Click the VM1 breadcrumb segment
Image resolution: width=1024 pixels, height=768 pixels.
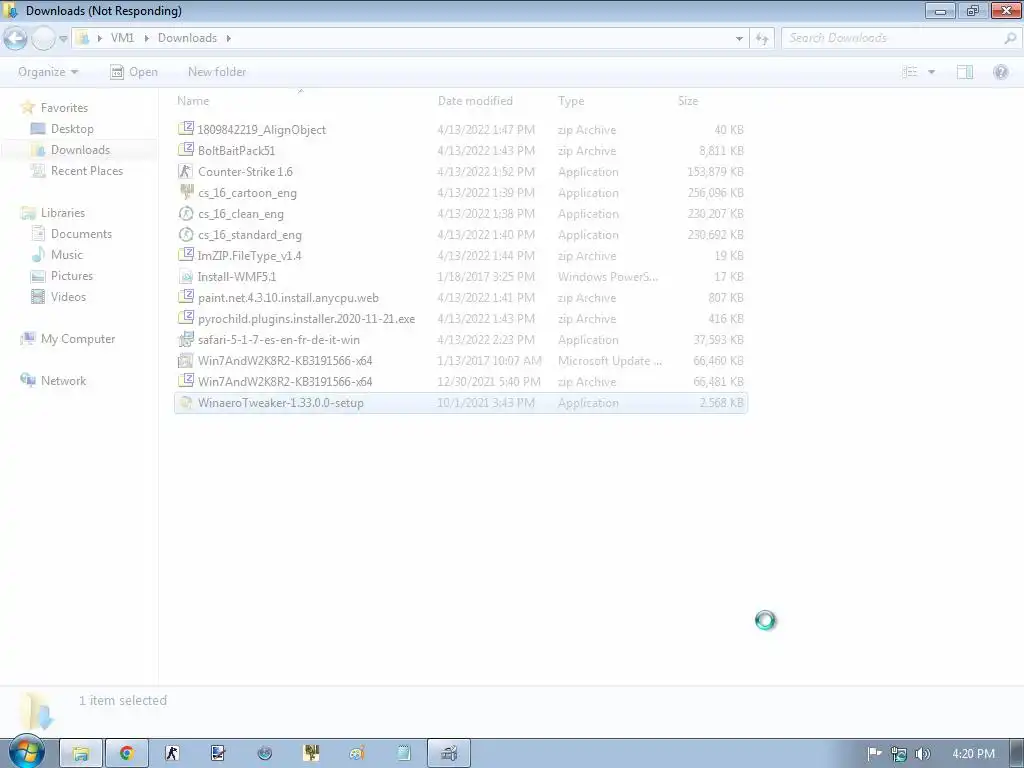point(122,38)
